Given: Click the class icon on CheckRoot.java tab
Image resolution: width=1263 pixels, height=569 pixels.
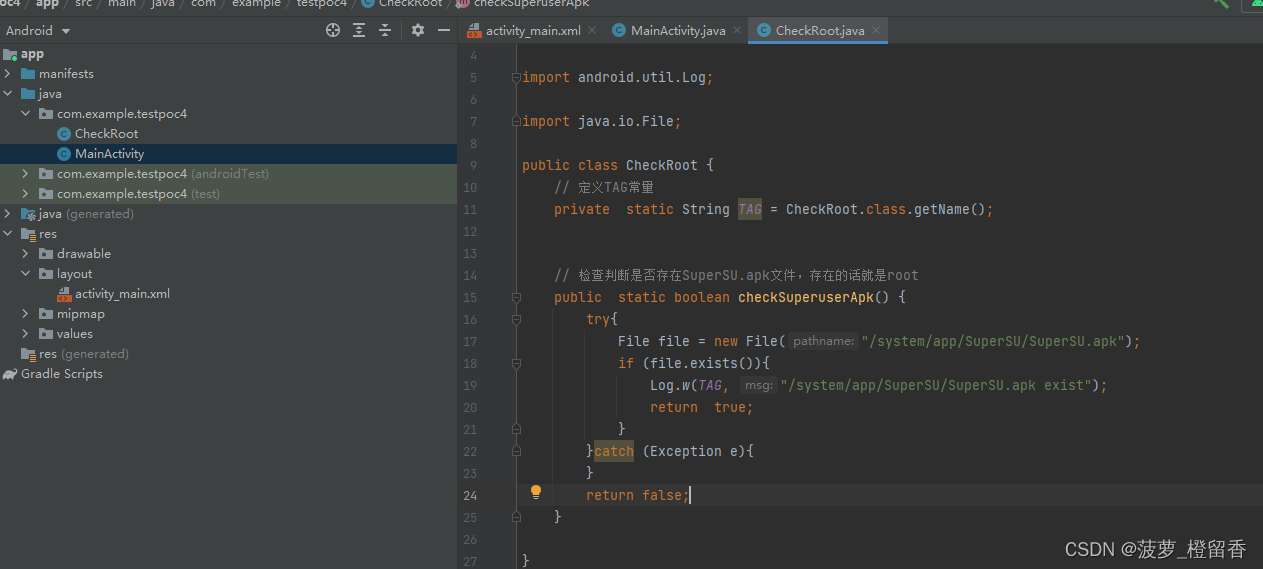Looking at the screenshot, I should click(x=764, y=31).
